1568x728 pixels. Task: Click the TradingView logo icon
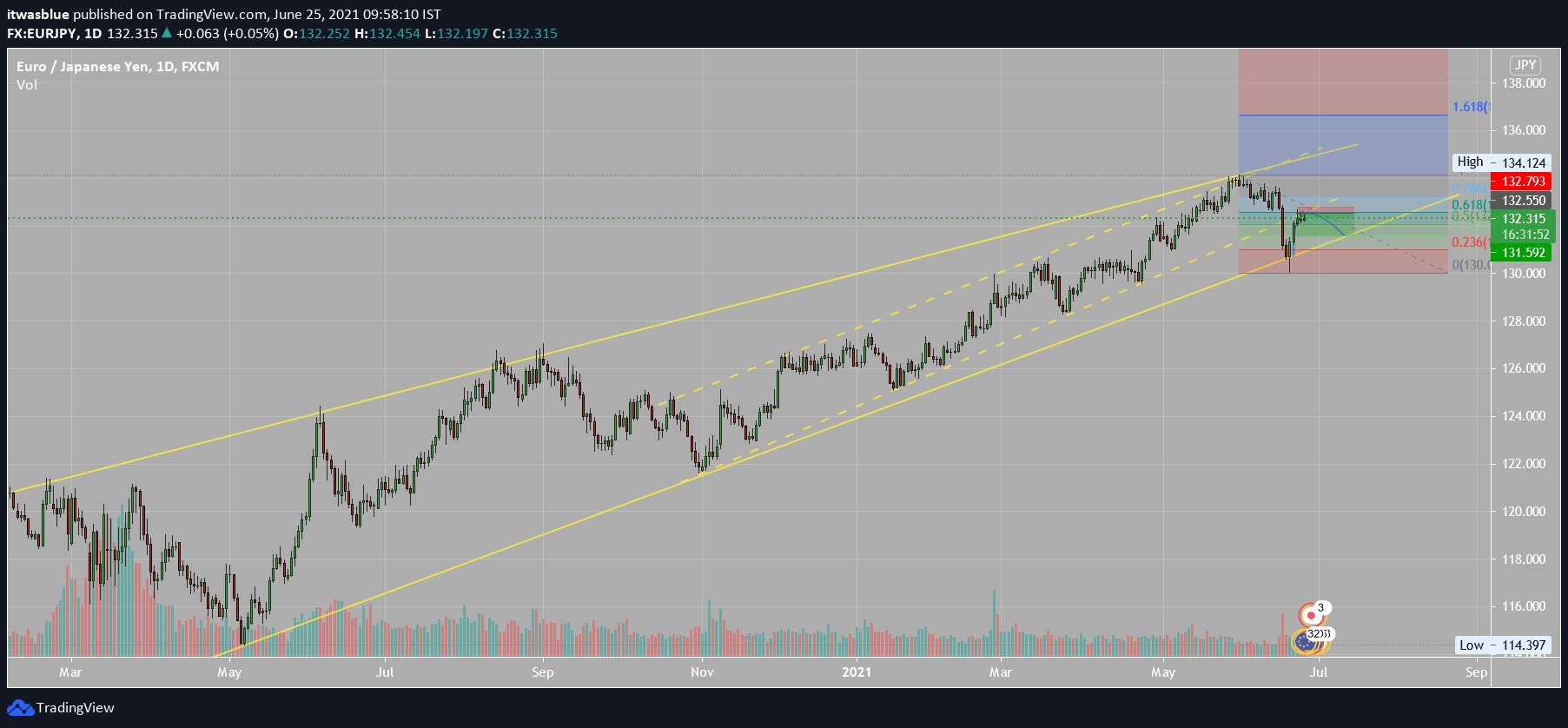[x=21, y=708]
